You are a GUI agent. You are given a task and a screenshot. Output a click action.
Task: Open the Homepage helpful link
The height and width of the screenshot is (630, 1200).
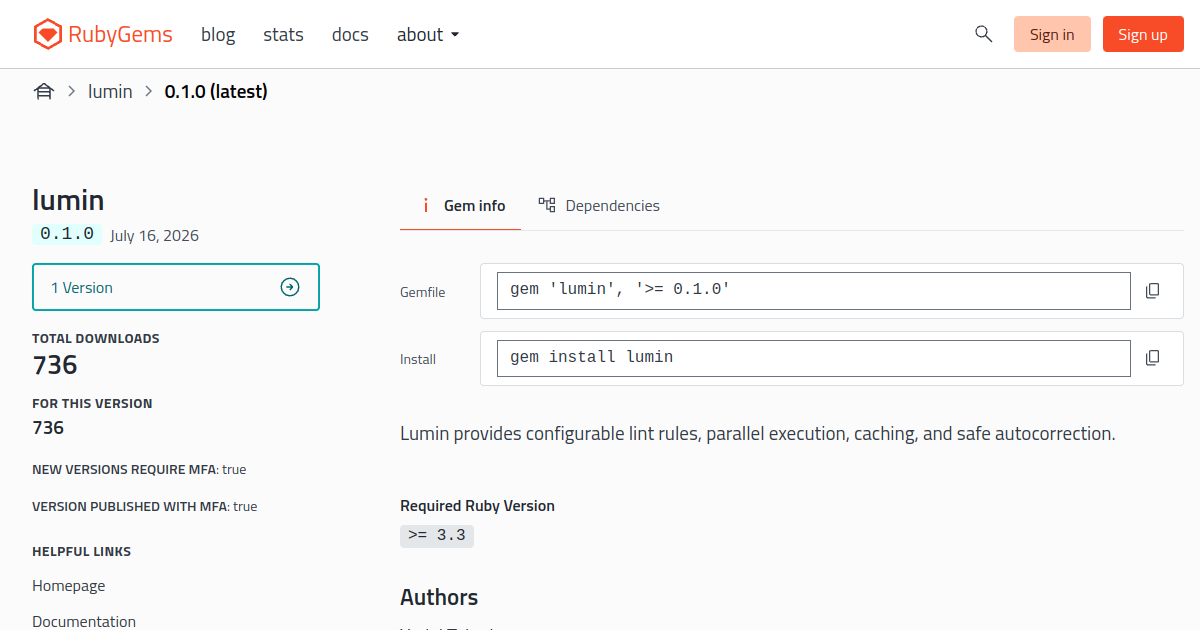point(68,586)
